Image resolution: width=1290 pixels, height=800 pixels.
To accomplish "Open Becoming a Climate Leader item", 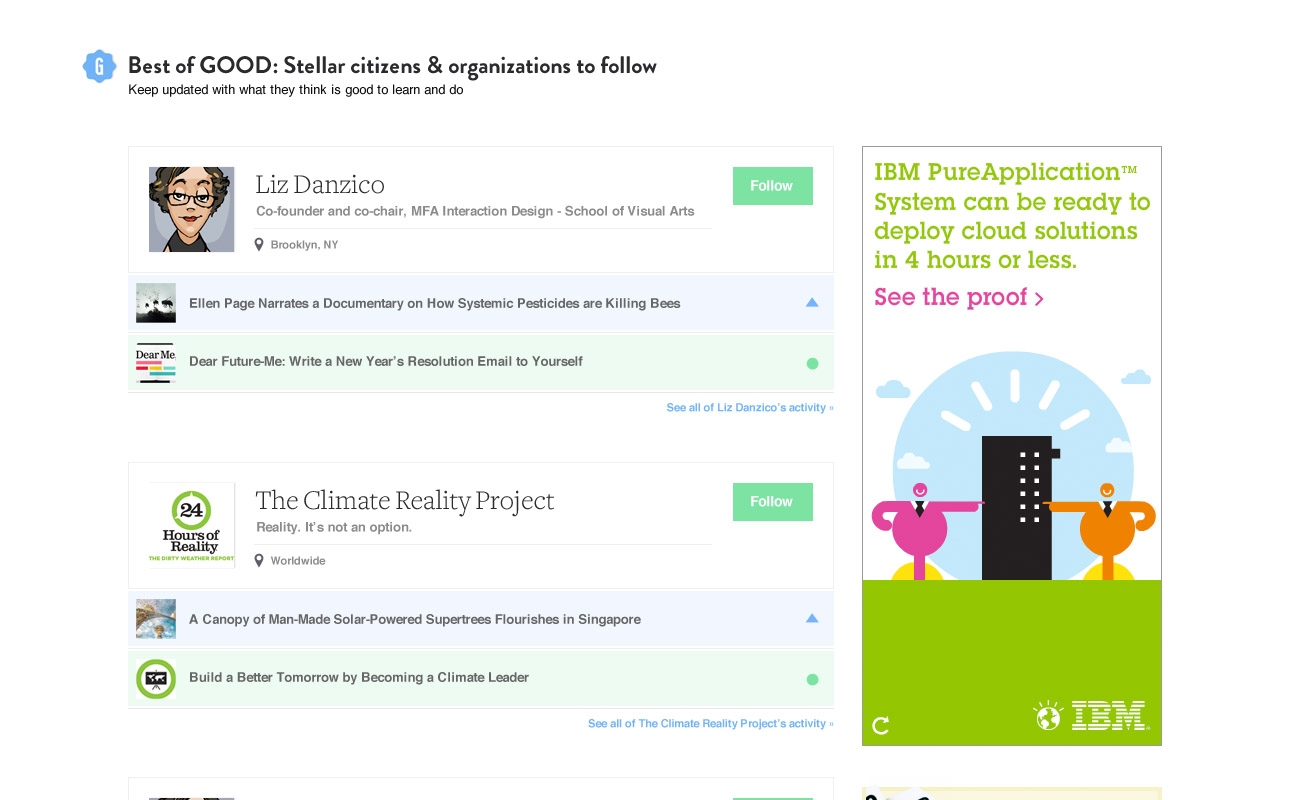I will [x=359, y=677].
